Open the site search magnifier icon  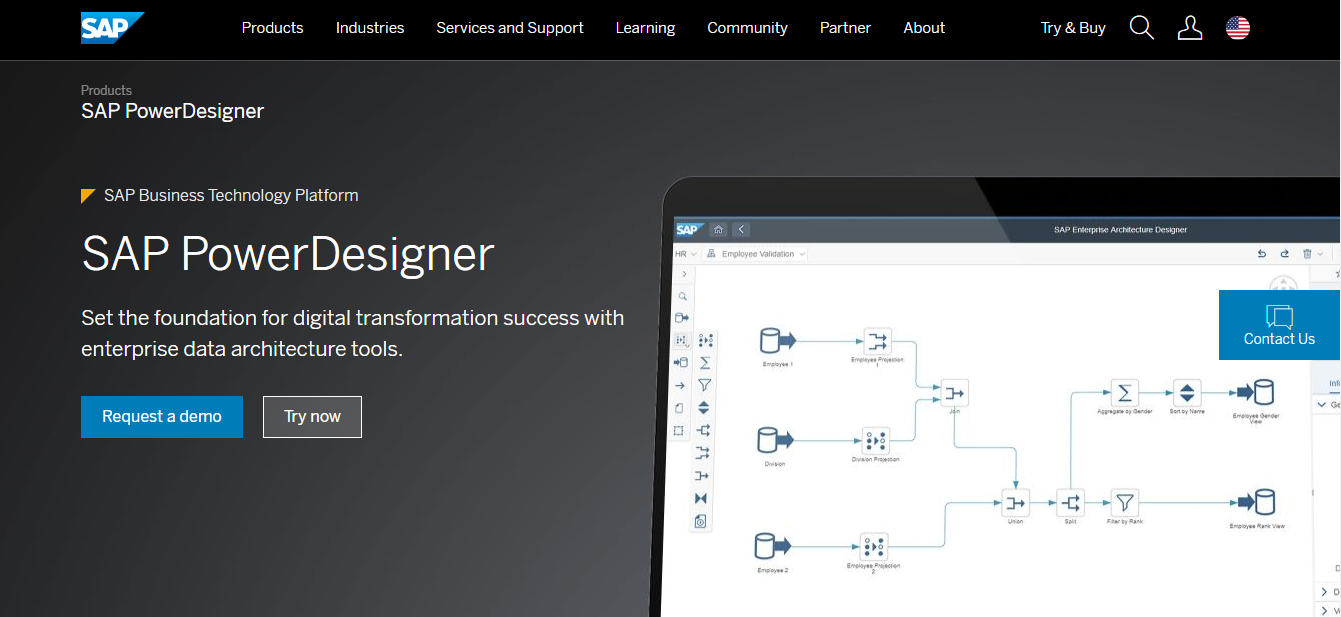(x=1142, y=28)
